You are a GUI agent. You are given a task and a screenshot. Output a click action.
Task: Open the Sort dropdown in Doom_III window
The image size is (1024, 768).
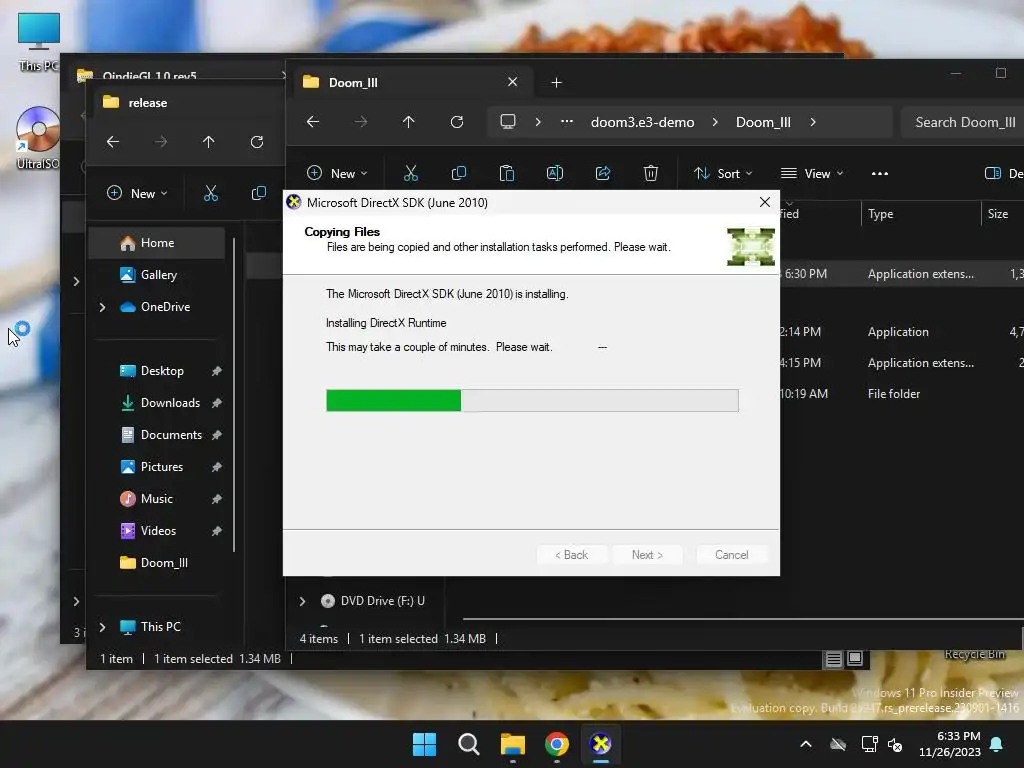click(723, 173)
